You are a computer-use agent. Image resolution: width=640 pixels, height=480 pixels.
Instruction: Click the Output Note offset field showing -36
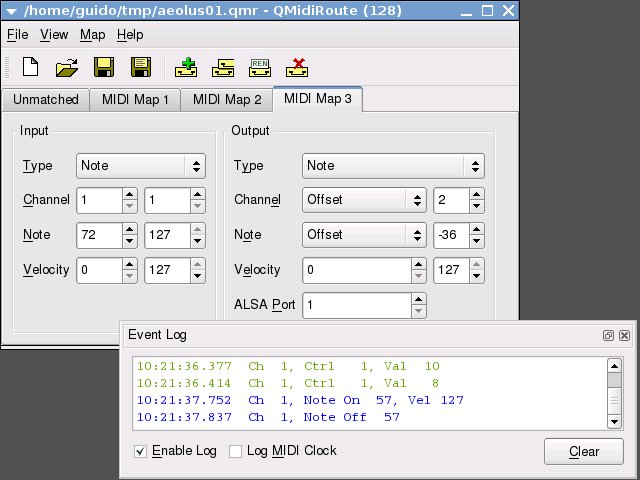click(x=451, y=235)
